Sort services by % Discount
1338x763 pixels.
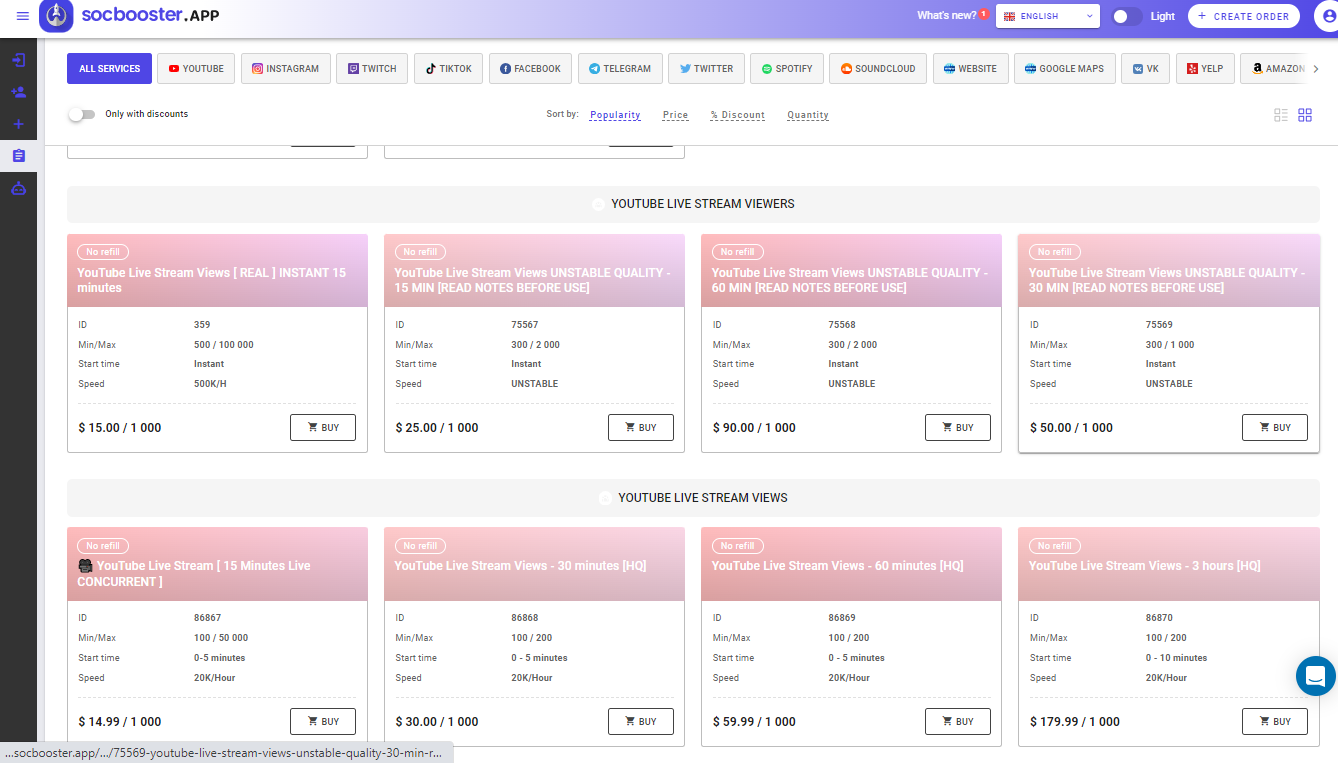[x=738, y=115]
